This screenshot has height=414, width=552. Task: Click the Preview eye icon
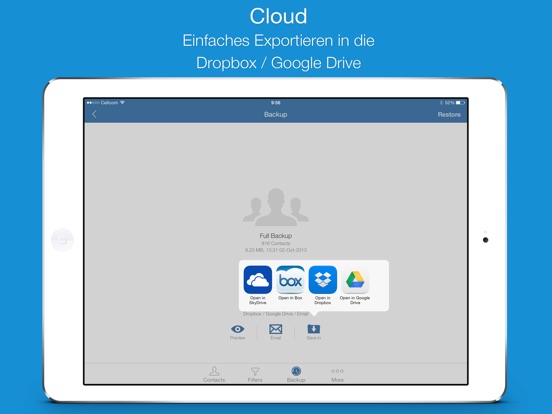click(x=237, y=329)
